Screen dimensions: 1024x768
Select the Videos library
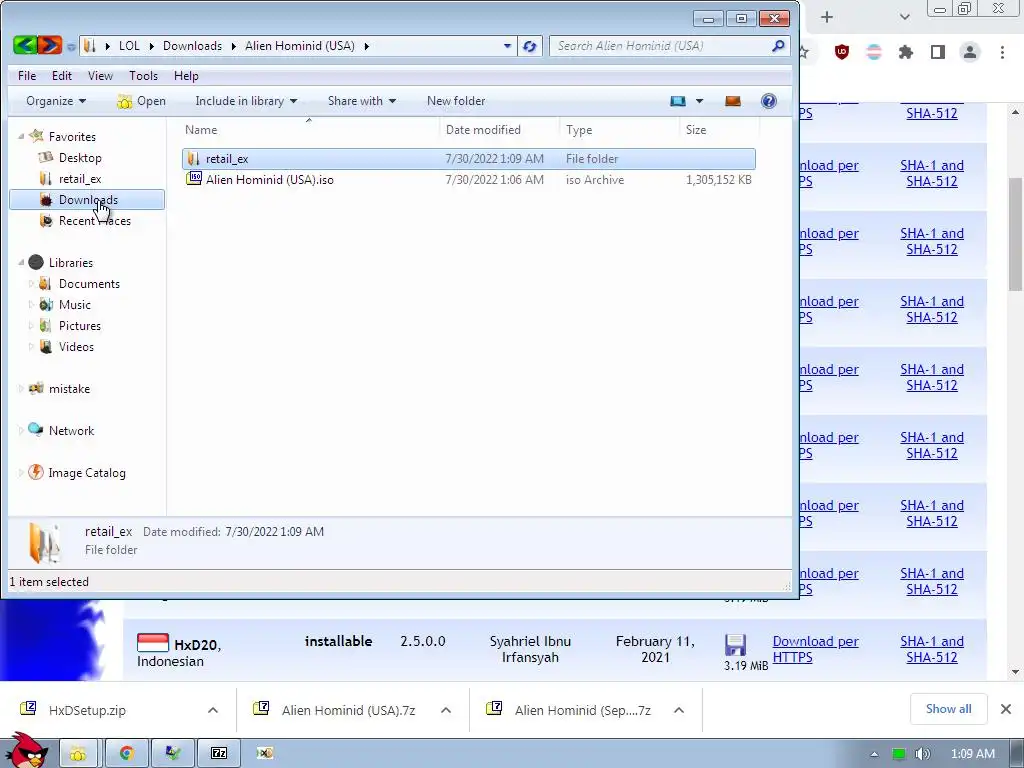[x=76, y=346]
